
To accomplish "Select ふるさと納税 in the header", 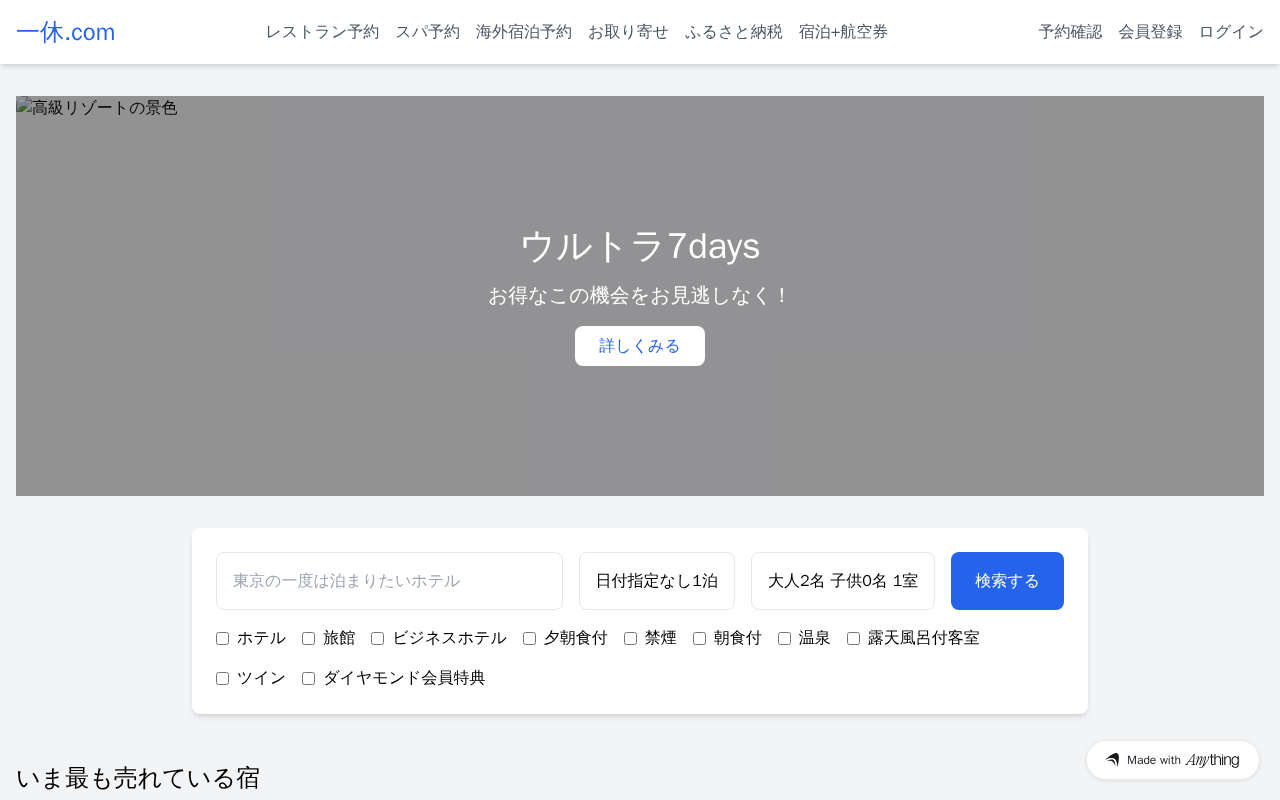I will tap(733, 32).
